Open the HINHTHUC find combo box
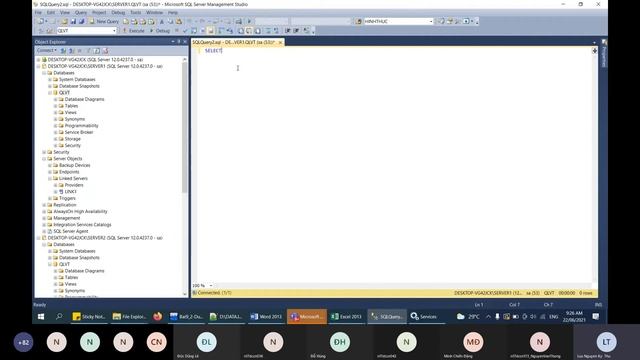This screenshot has width=640, height=360. coord(398,21)
